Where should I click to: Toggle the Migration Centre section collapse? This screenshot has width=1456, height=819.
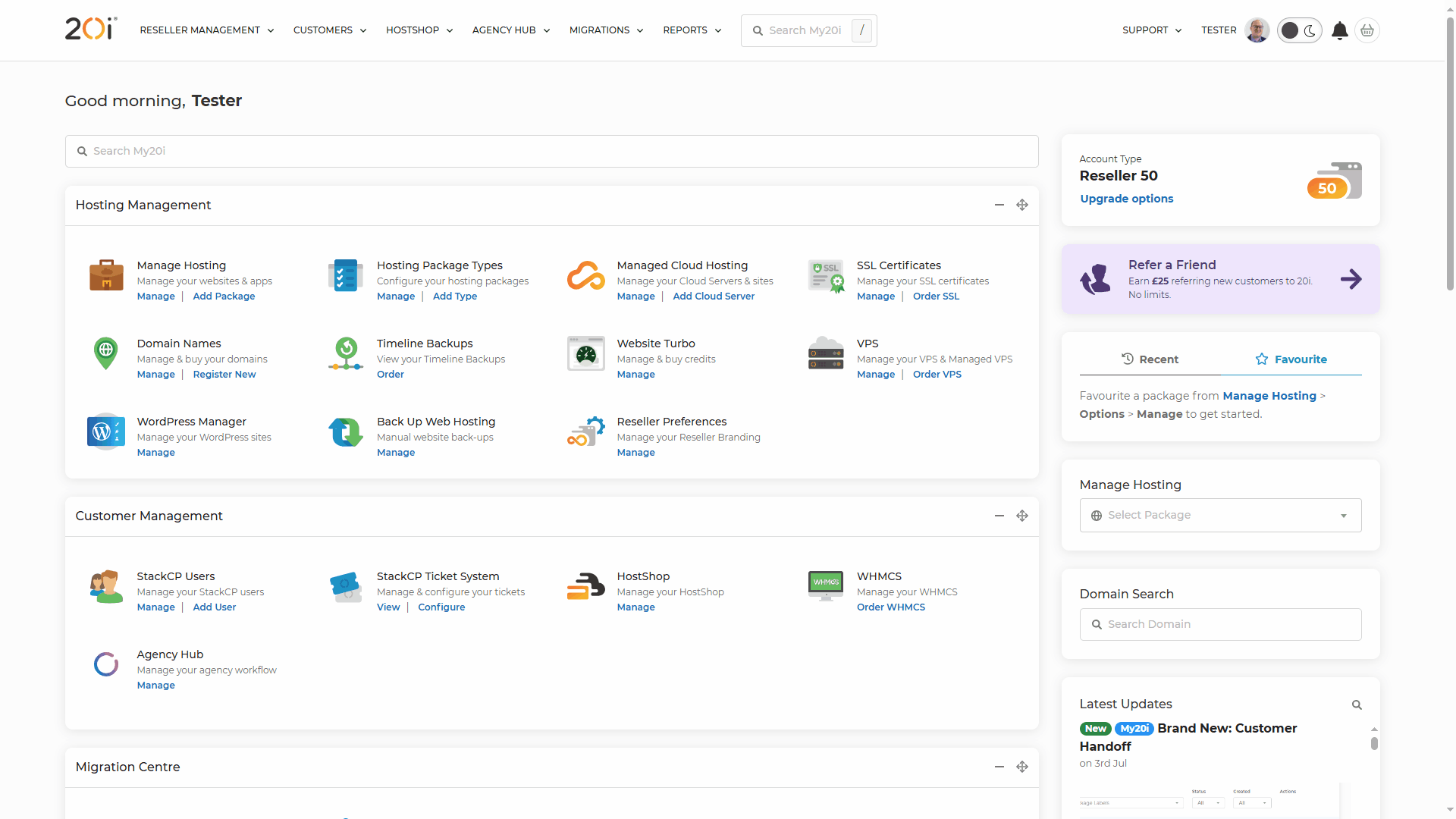tap(999, 765)
